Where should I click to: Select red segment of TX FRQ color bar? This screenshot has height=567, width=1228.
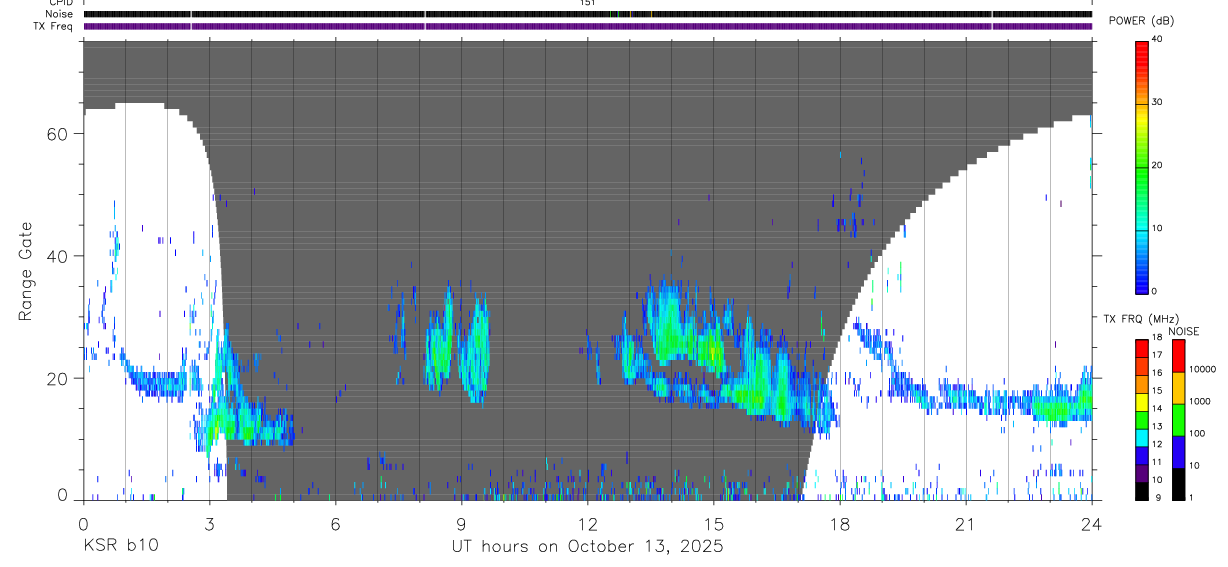click(x=1142, y=348)
